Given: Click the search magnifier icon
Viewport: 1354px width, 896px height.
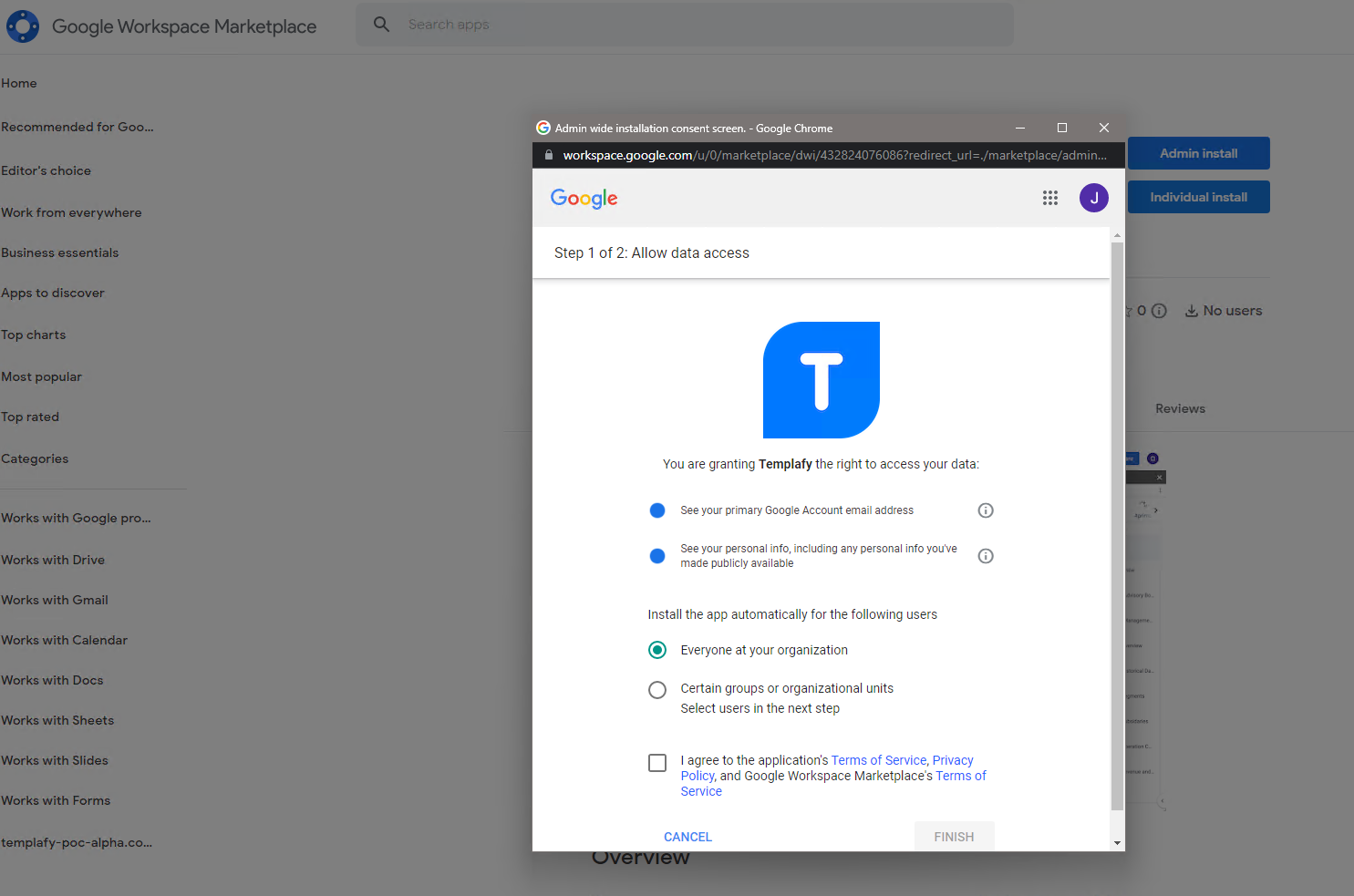Looking at the screenshot, I should pos(381,24).
